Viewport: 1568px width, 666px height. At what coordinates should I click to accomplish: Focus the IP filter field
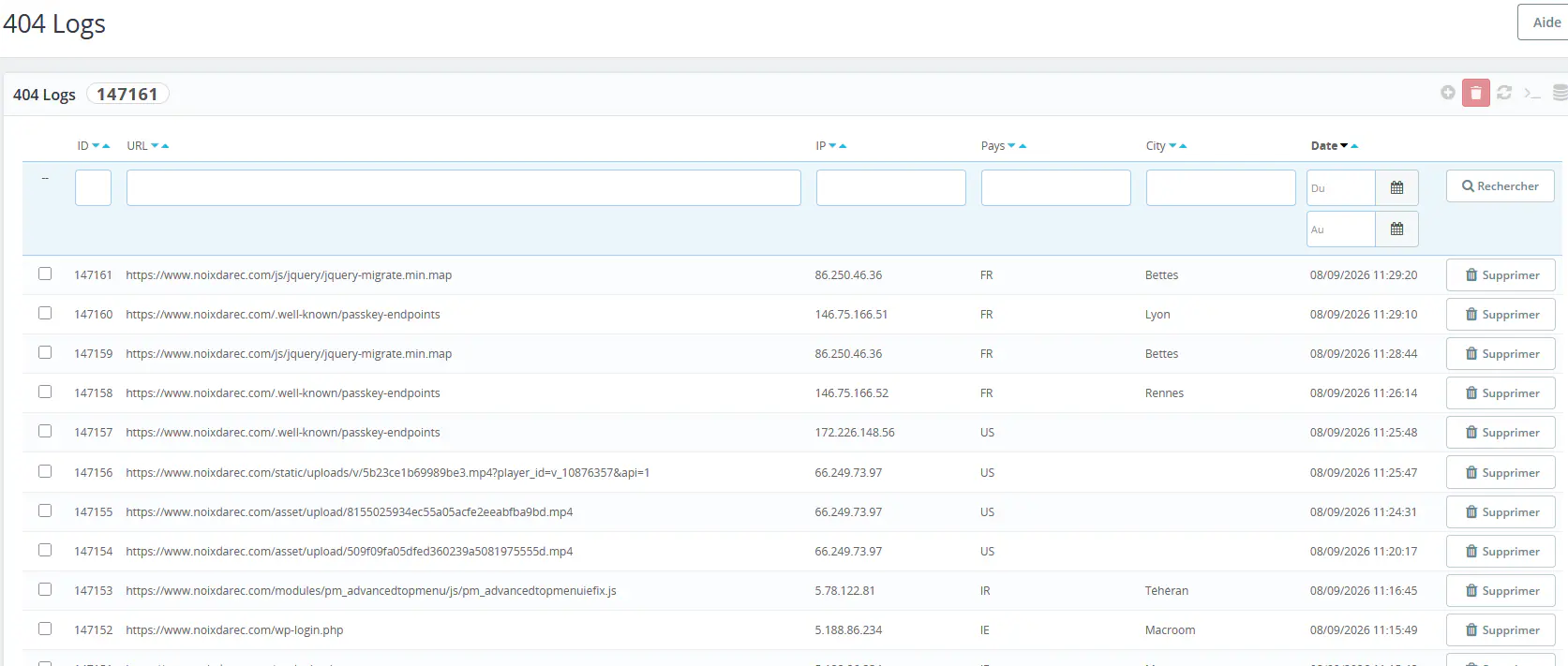891,187
